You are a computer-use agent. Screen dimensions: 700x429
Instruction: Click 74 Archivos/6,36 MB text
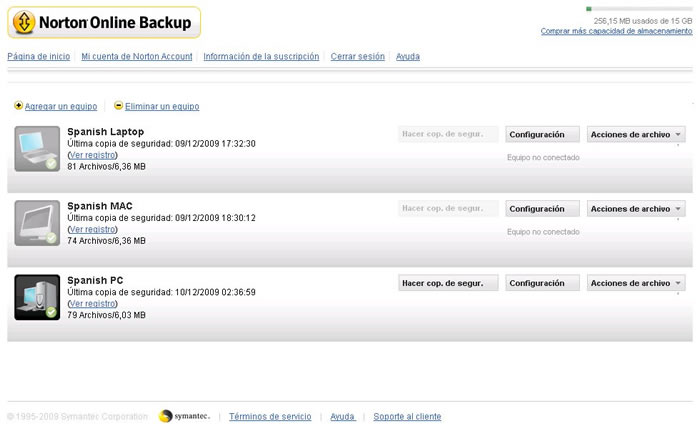click(106, 241)
